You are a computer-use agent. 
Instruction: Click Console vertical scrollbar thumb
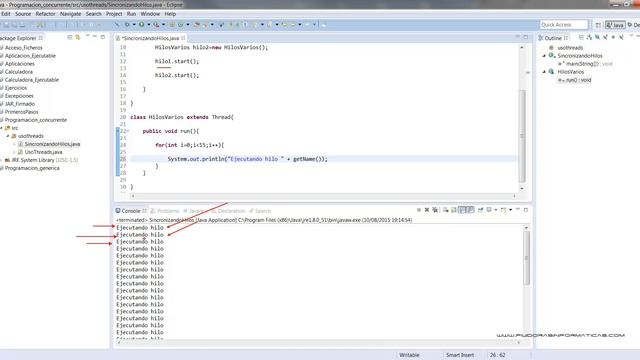[526, 258]
